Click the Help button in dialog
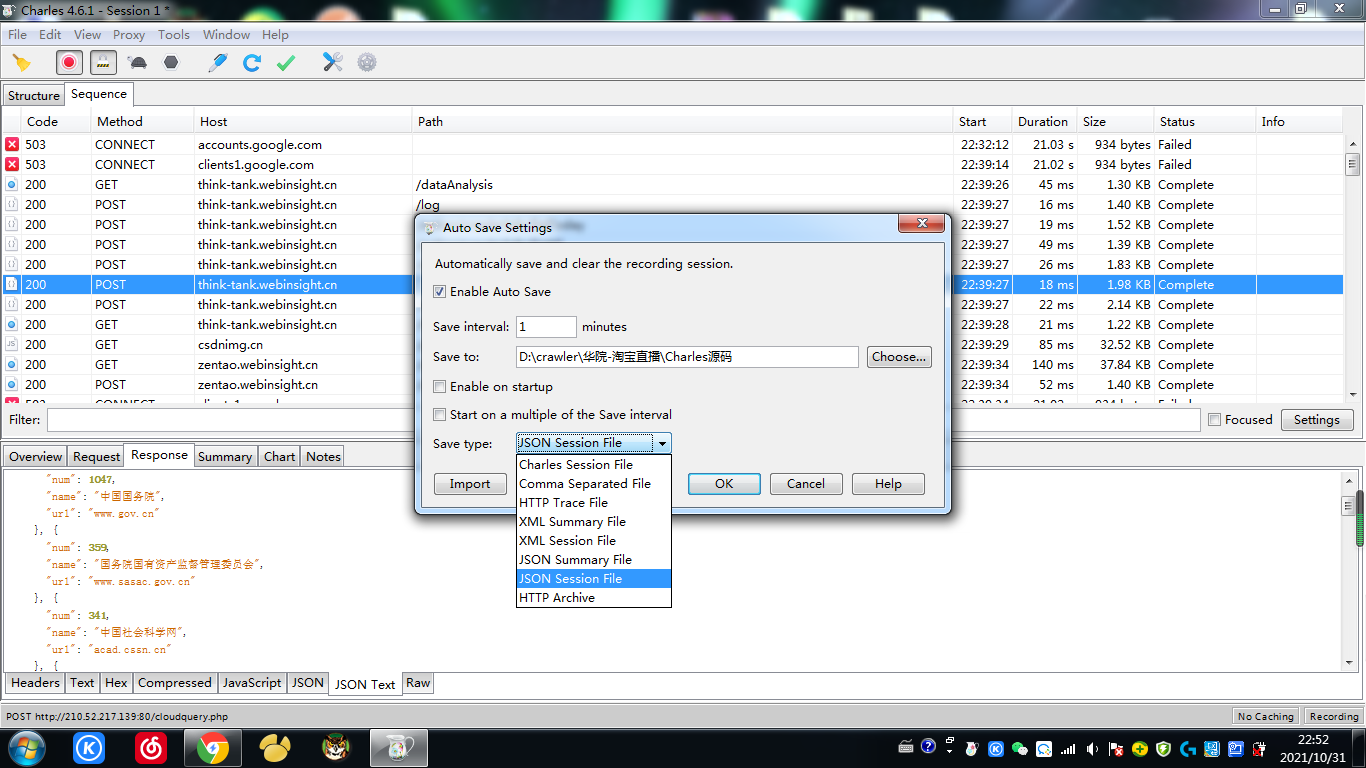Image resolution: width=1366 pixels, height=768 pixels. 888,484
